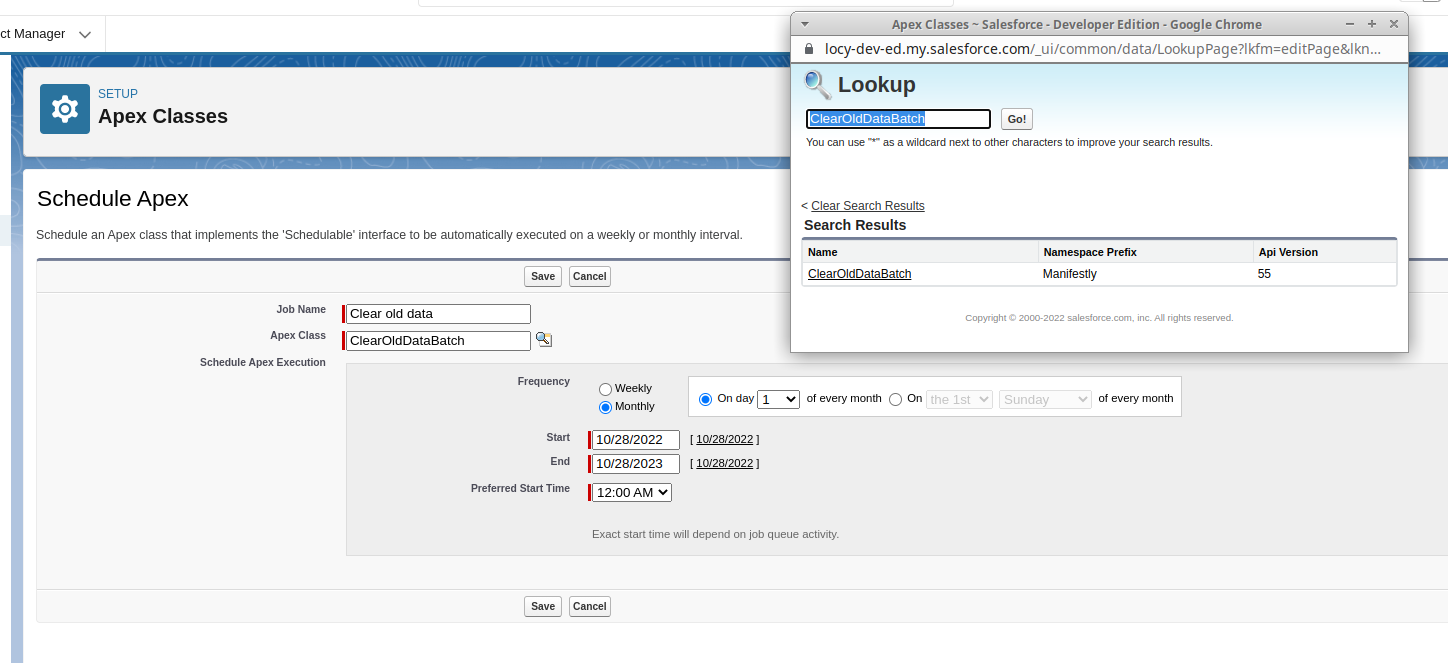Click the Setup gear icon
Viewport: 1448px width, 663px height.
[65, 109]
